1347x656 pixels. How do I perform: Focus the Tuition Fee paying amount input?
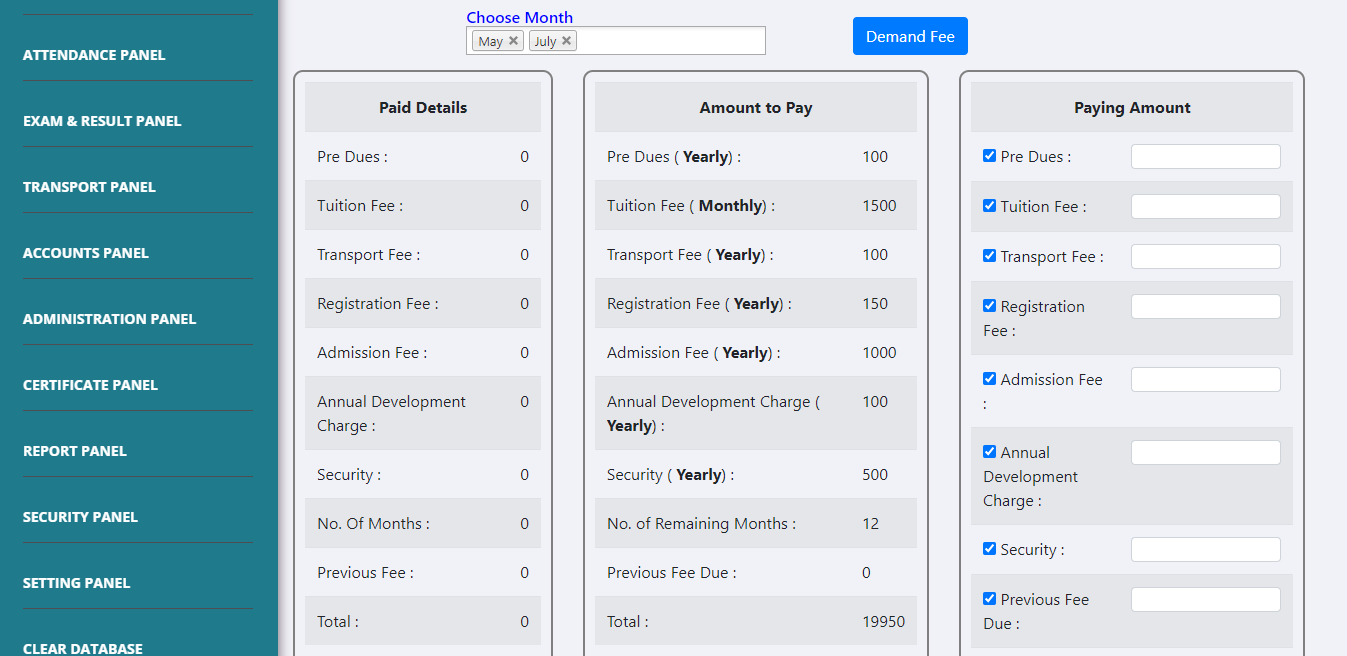coord(1205,207)
